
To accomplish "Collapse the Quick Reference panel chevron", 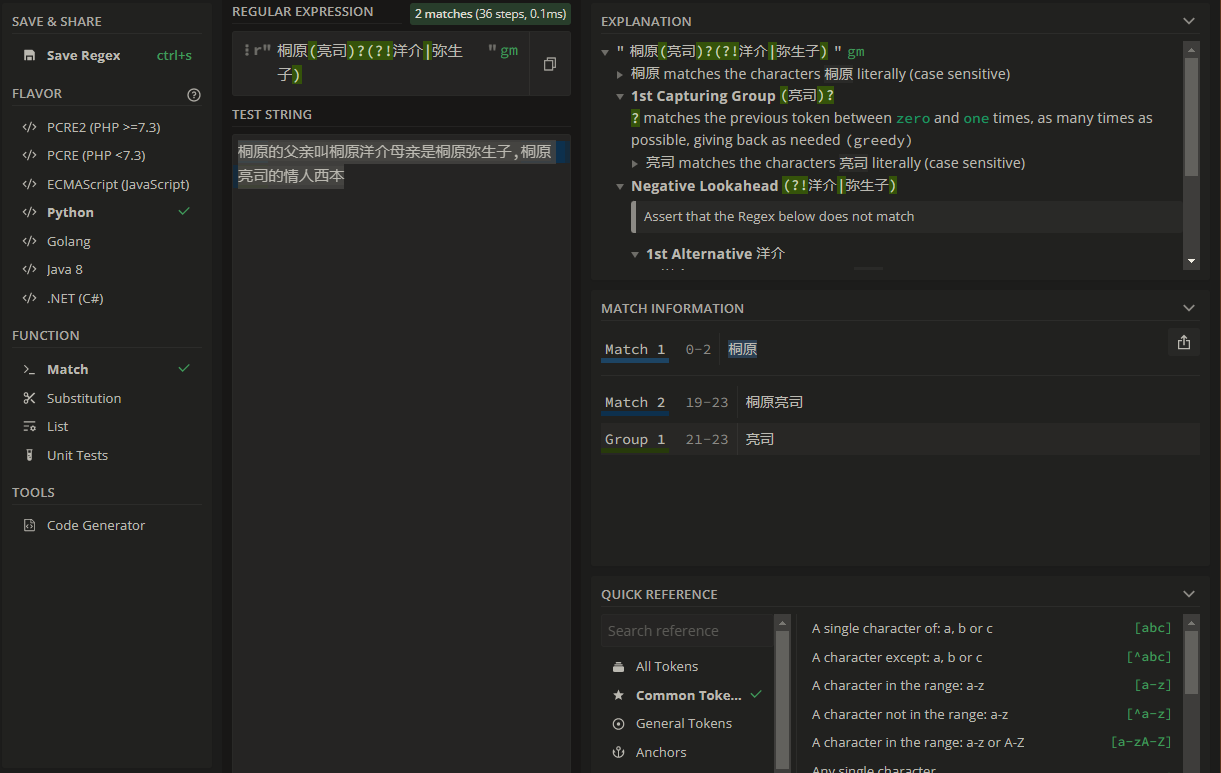I will (x=1188, y=594).
